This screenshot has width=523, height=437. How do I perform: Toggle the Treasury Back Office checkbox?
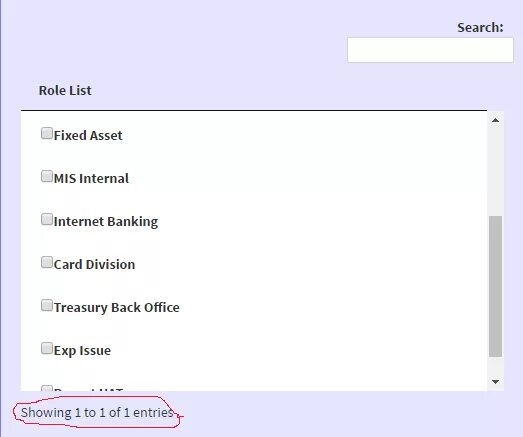47,305
